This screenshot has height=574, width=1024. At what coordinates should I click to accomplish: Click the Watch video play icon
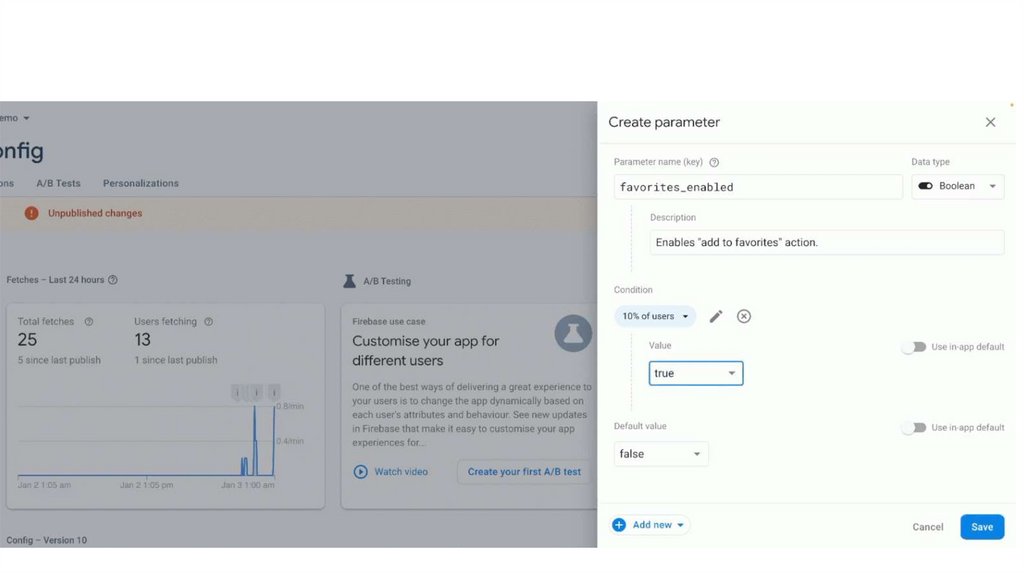click(x=361, y=472)
